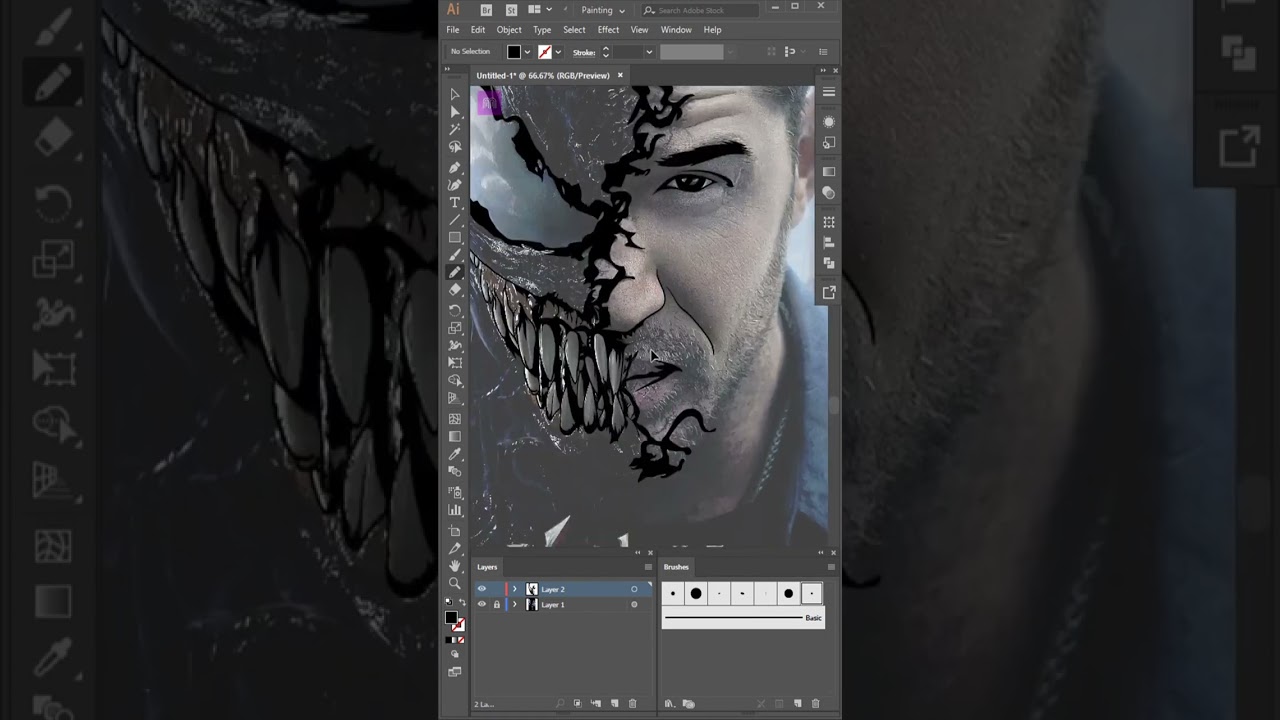Select the Line Segment tool

point(455,220)
